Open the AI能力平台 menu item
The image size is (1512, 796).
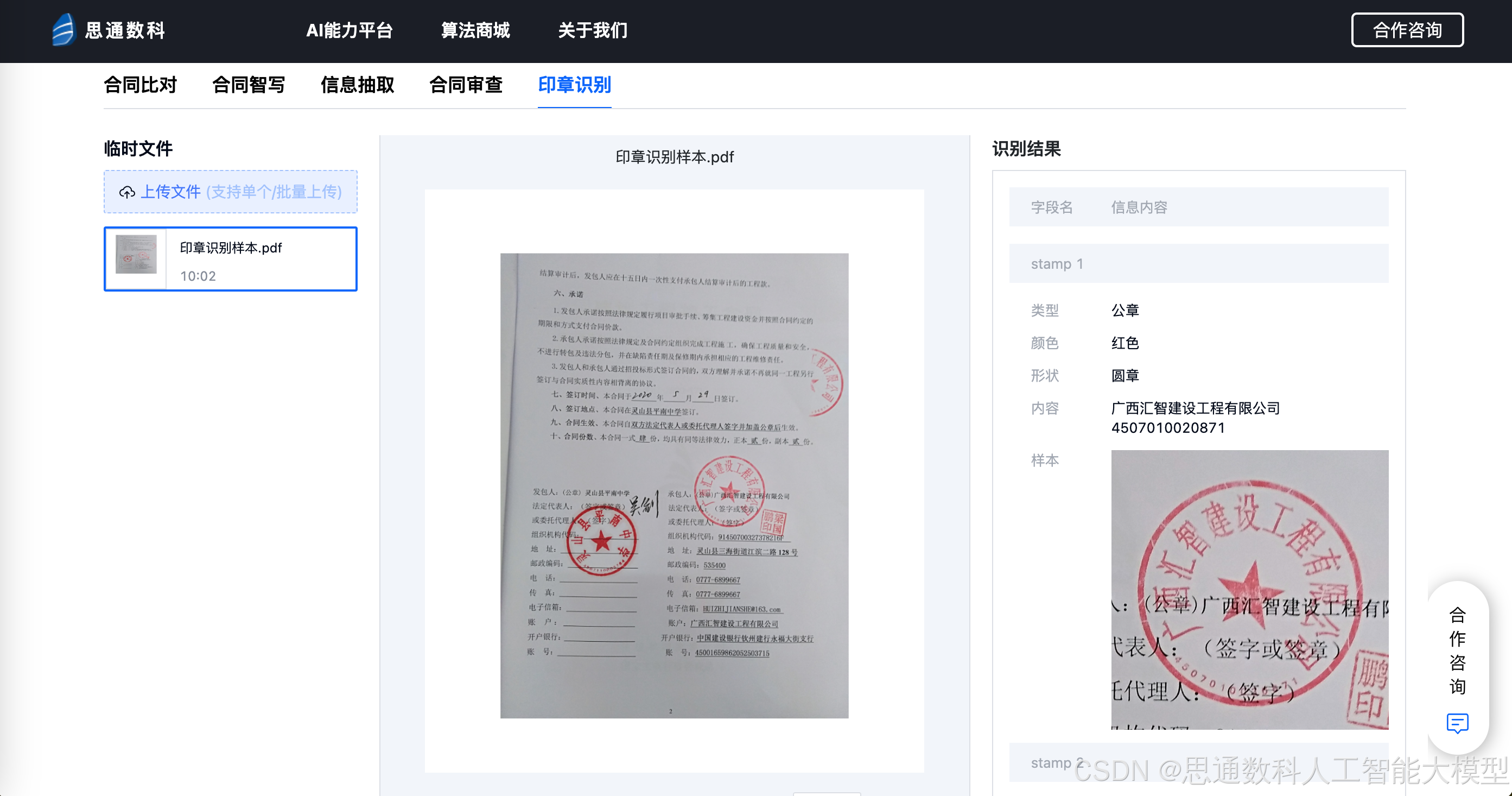pos(350,30)
